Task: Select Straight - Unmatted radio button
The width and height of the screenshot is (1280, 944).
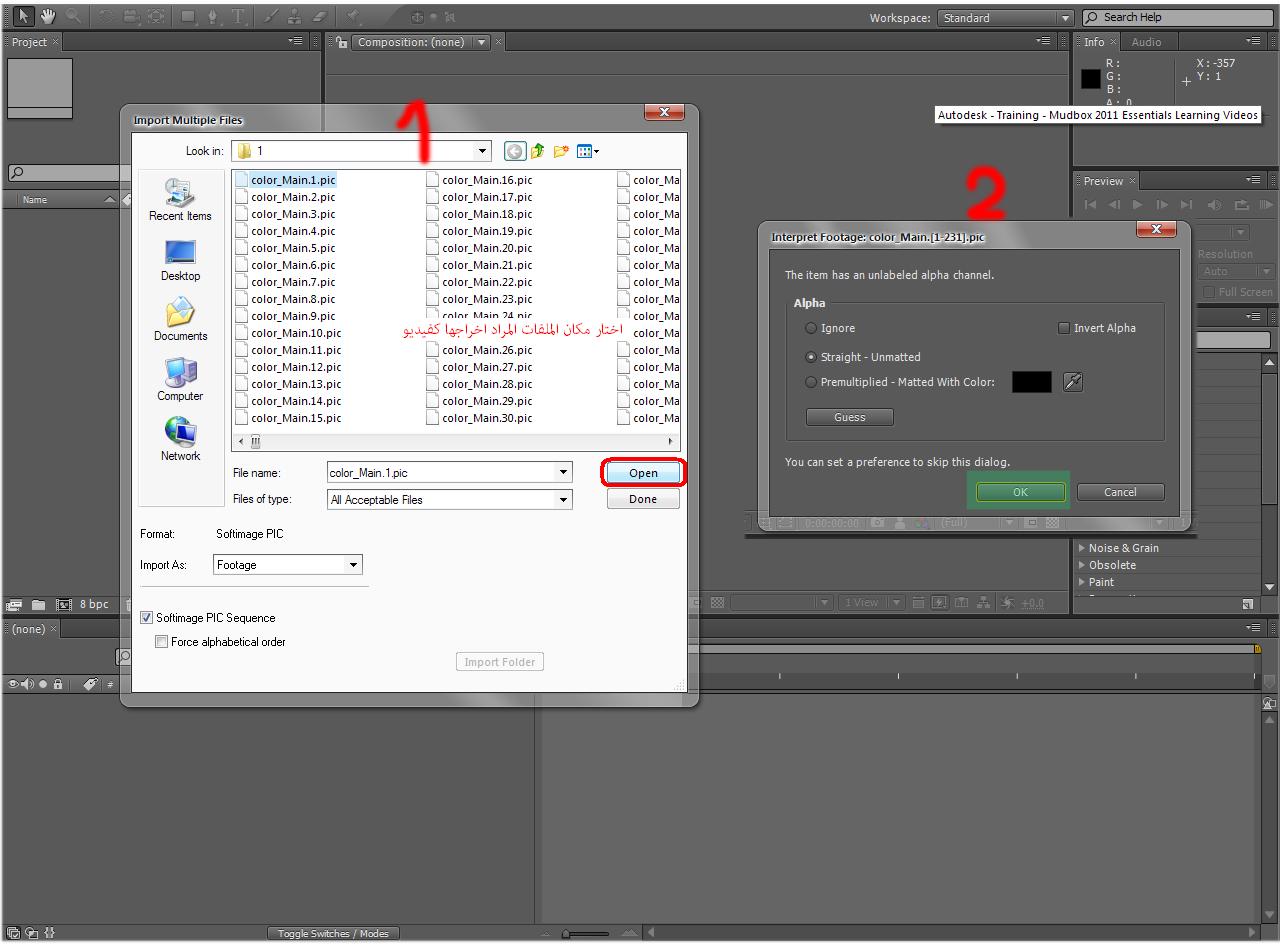Action: pos(811,357)
